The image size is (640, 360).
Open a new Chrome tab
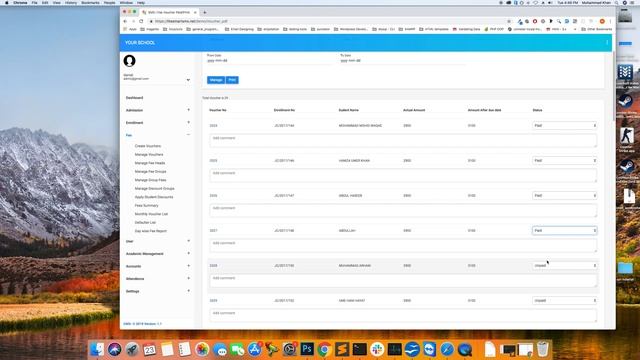(204, 12)
